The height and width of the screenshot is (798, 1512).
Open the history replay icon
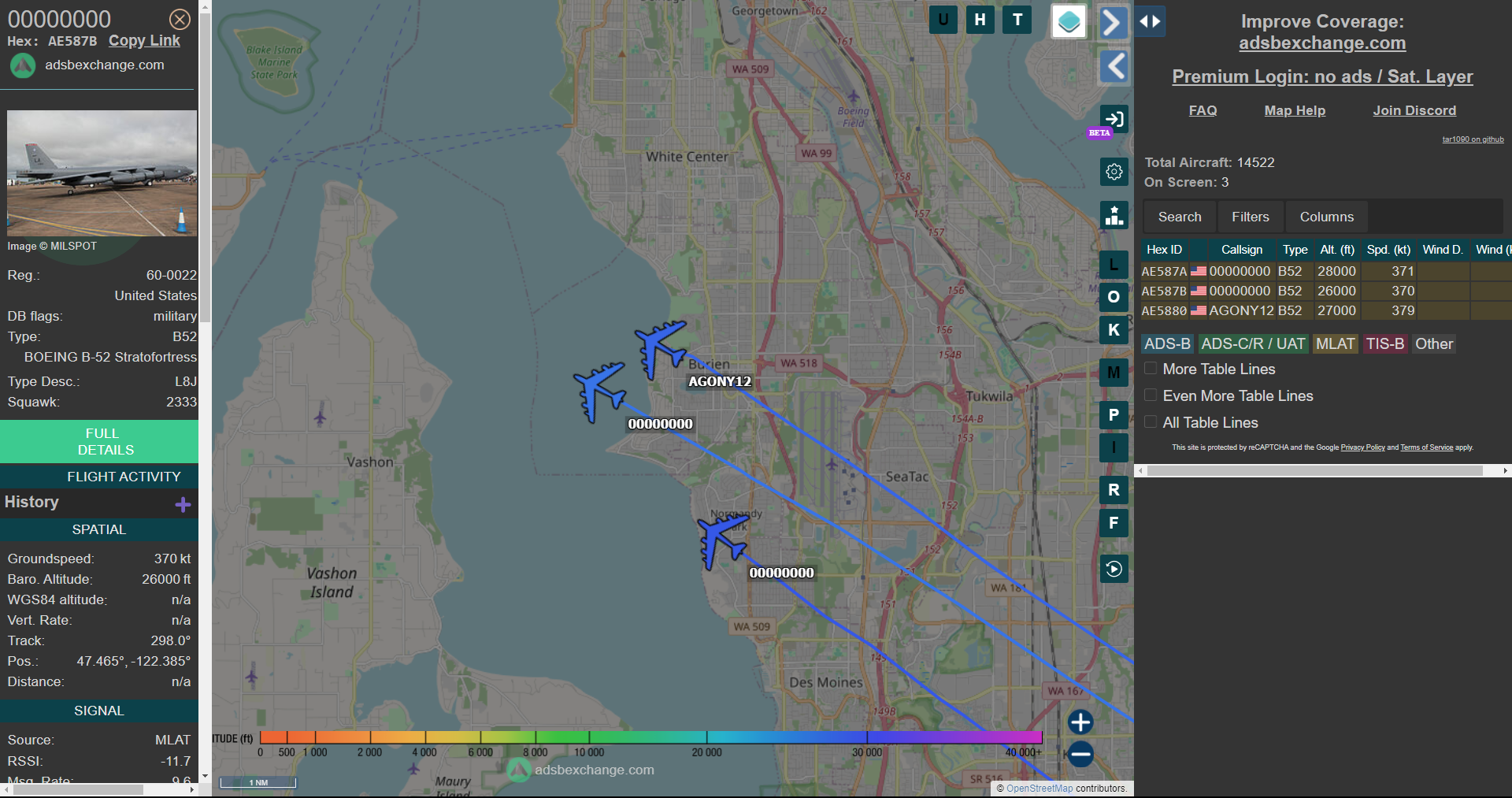tap(1114, 569)
